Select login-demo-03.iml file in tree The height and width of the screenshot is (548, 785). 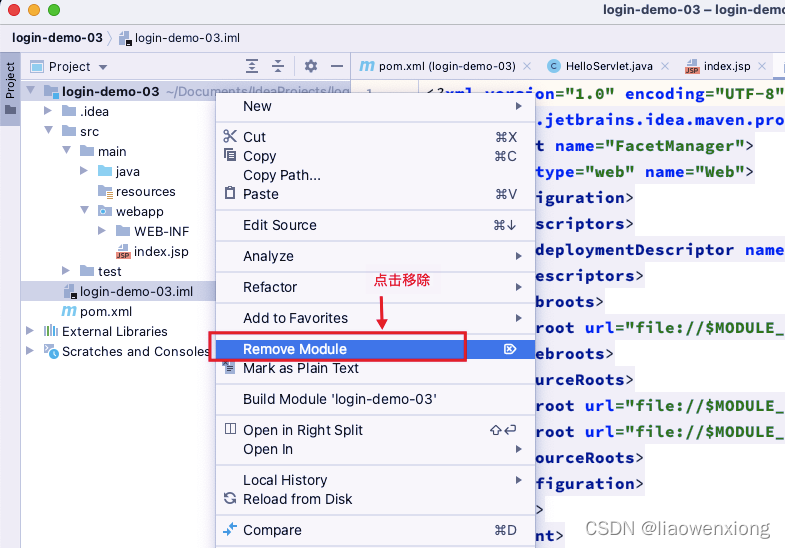pyautogui.click(x=118, y=291)
